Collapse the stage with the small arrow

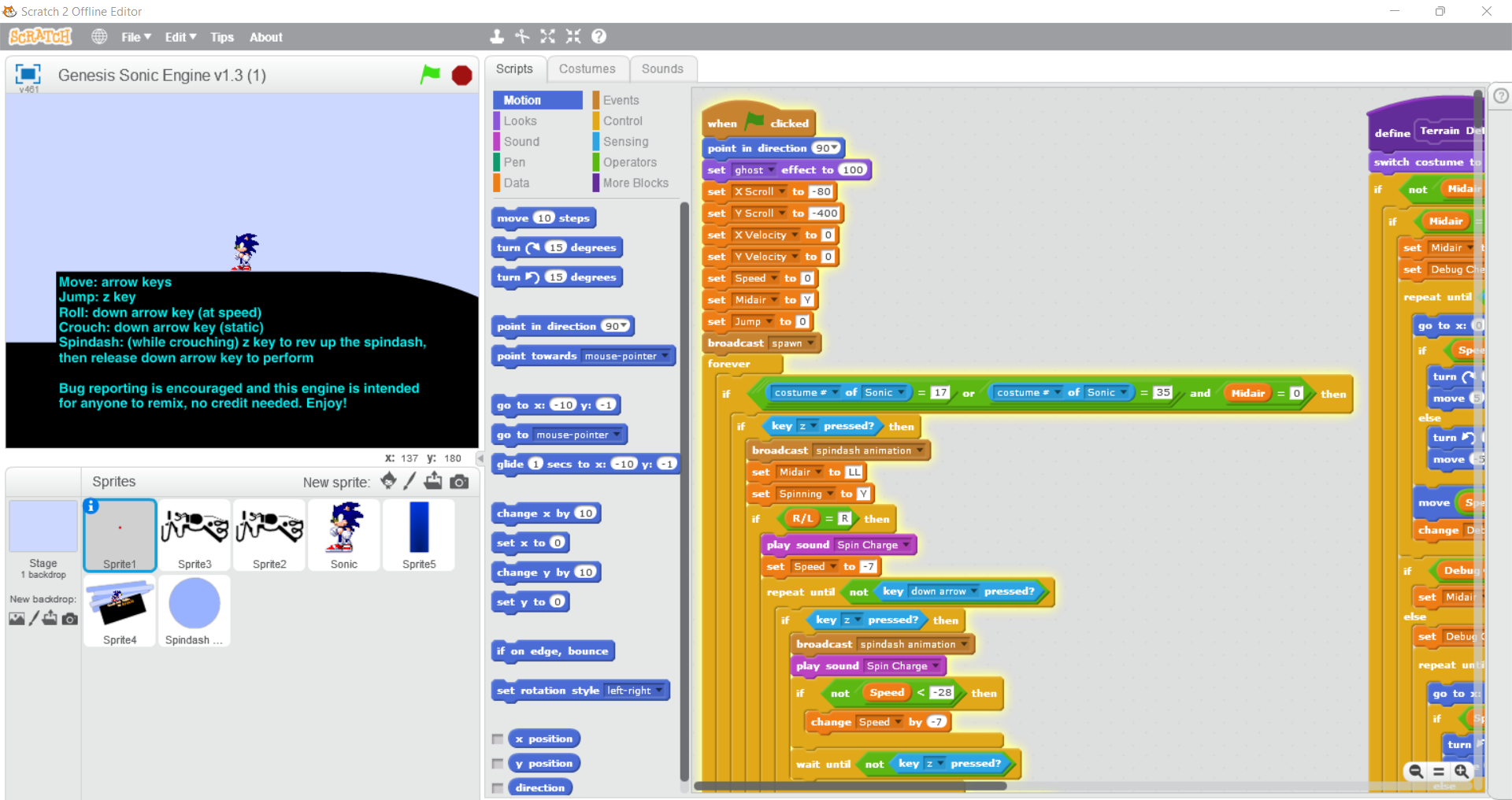(480, 457)
